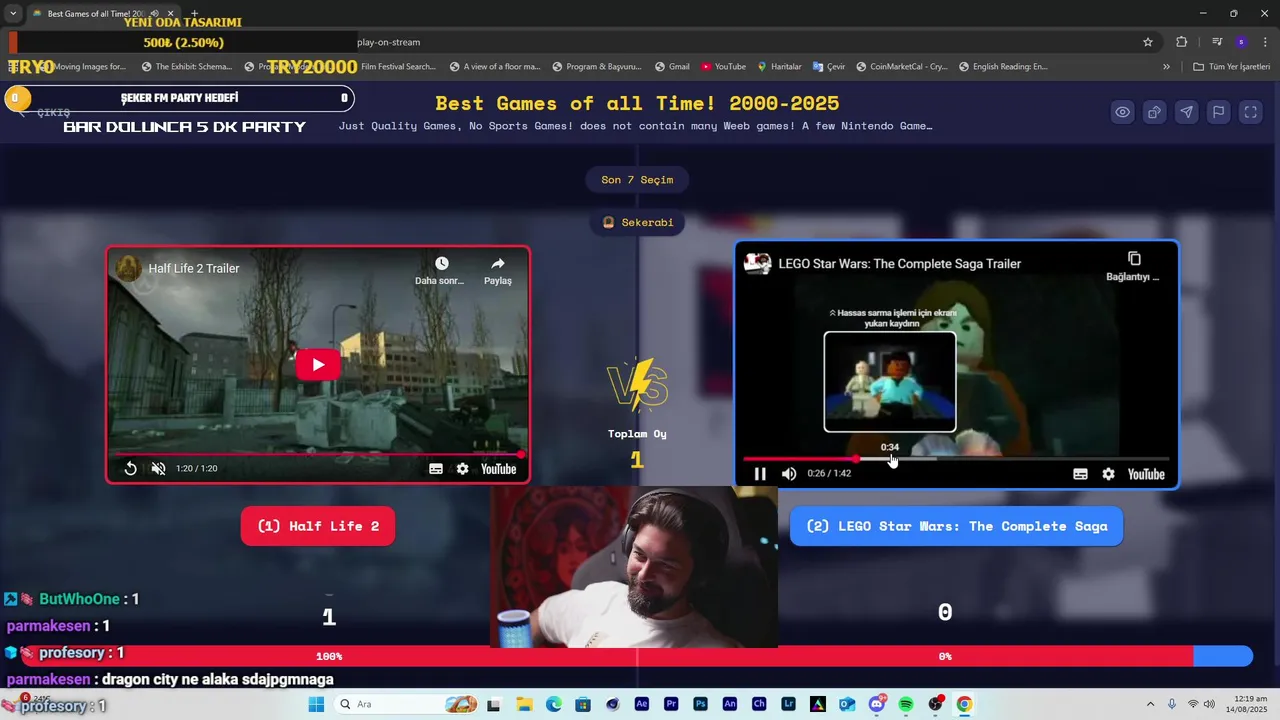Open a new Chrome tab

click(195, 14)
